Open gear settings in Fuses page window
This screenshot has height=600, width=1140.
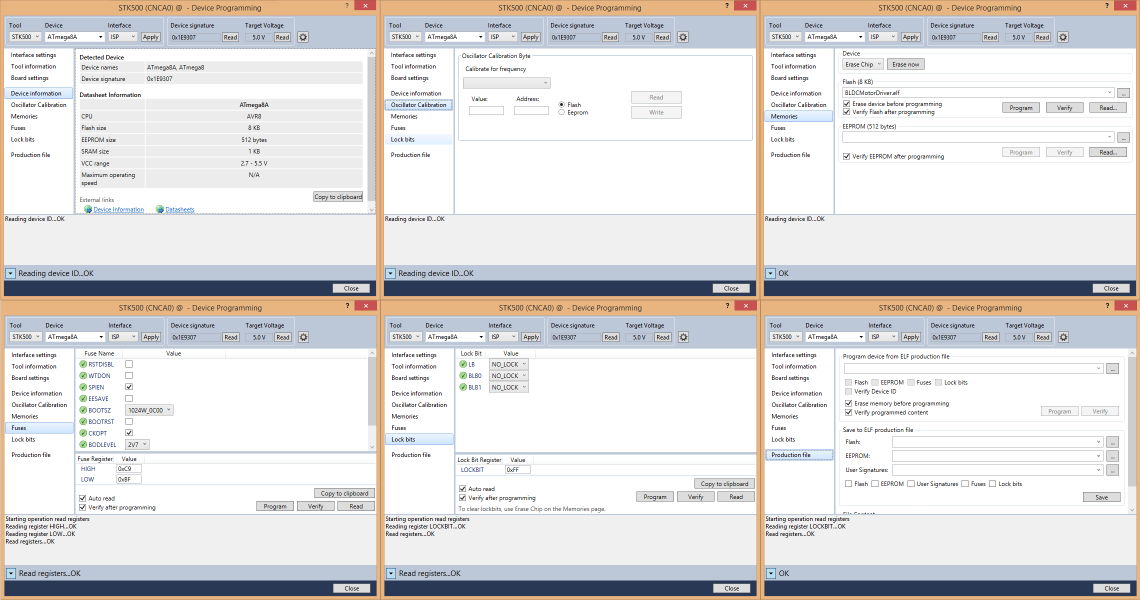pyautogui.click(x=304, y=337)
